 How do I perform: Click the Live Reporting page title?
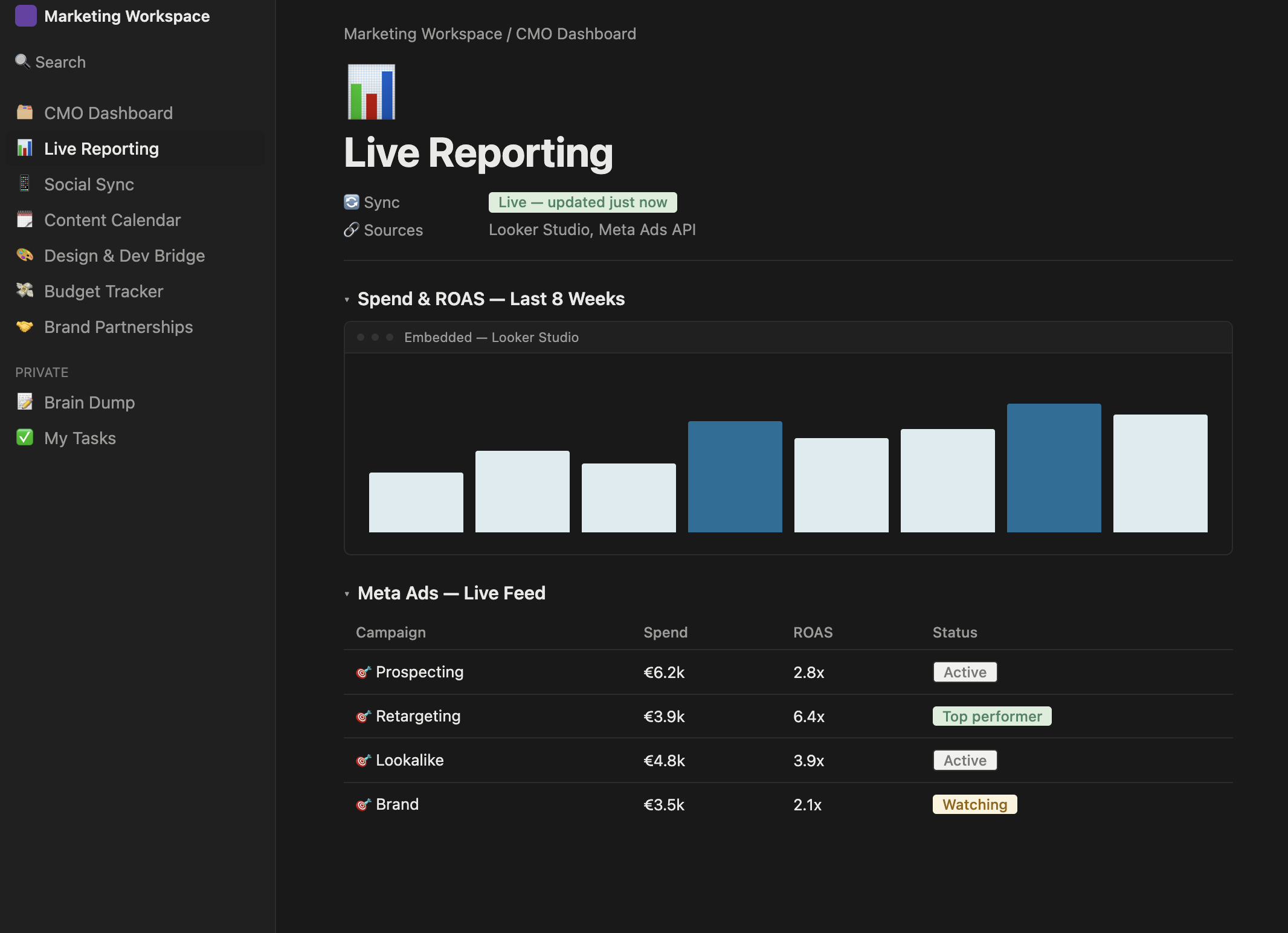[478, 152]
